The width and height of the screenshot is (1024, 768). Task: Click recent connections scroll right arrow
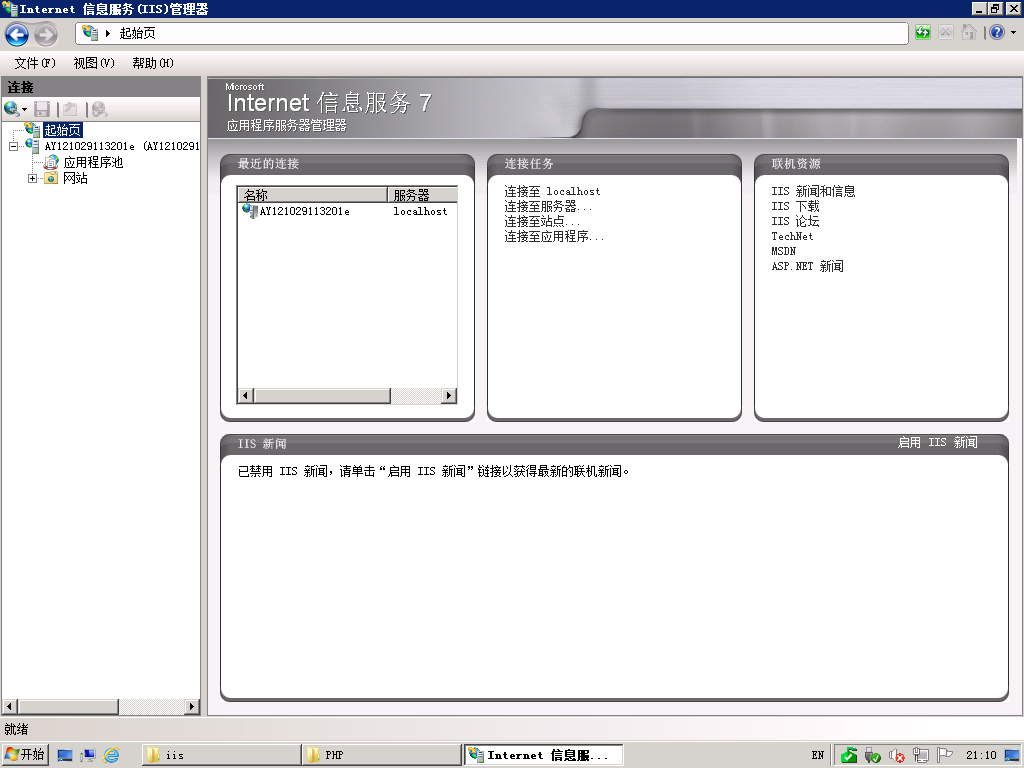448,396
